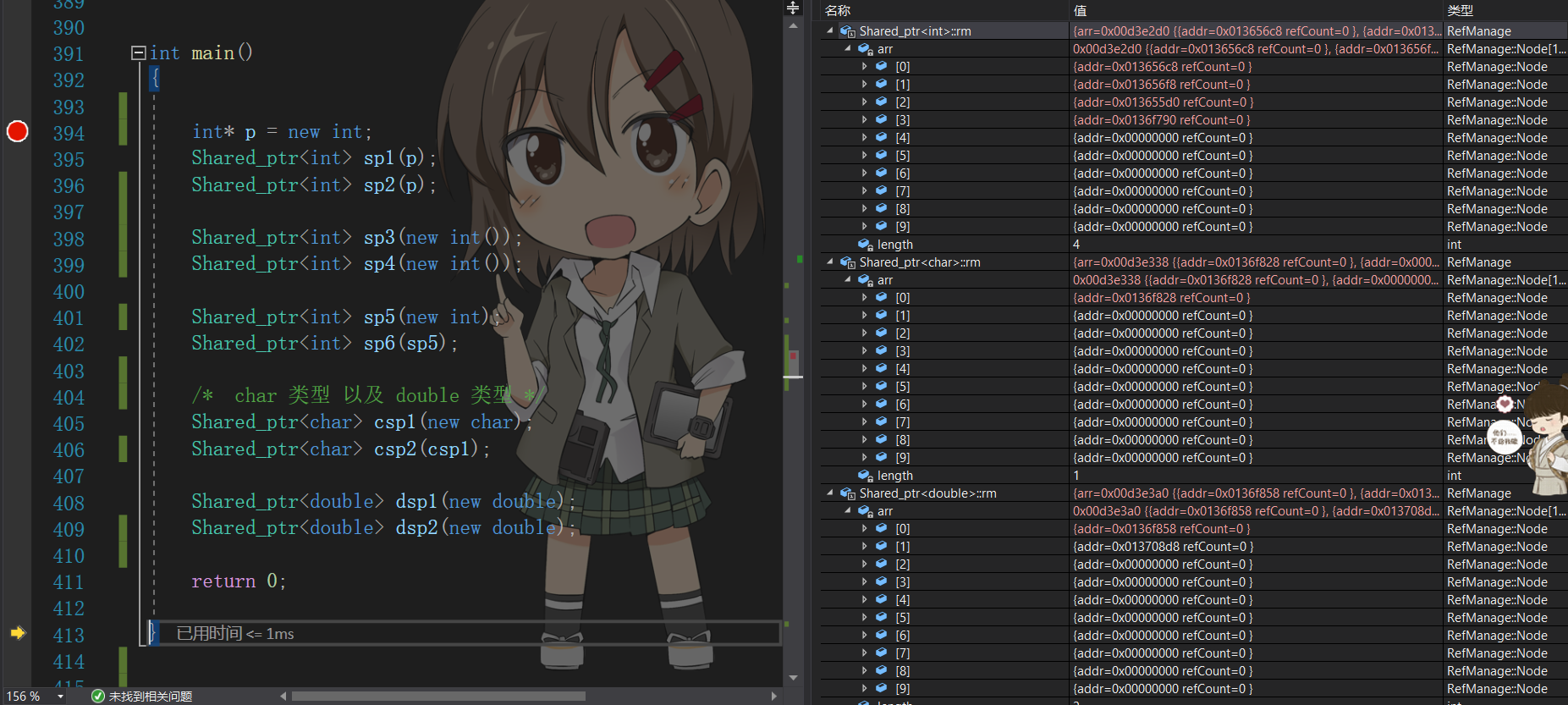Screen dimensions: 1568x705
Task: Collapse the Shared_ptr<char>::rm watch entry
Action: 830,262
